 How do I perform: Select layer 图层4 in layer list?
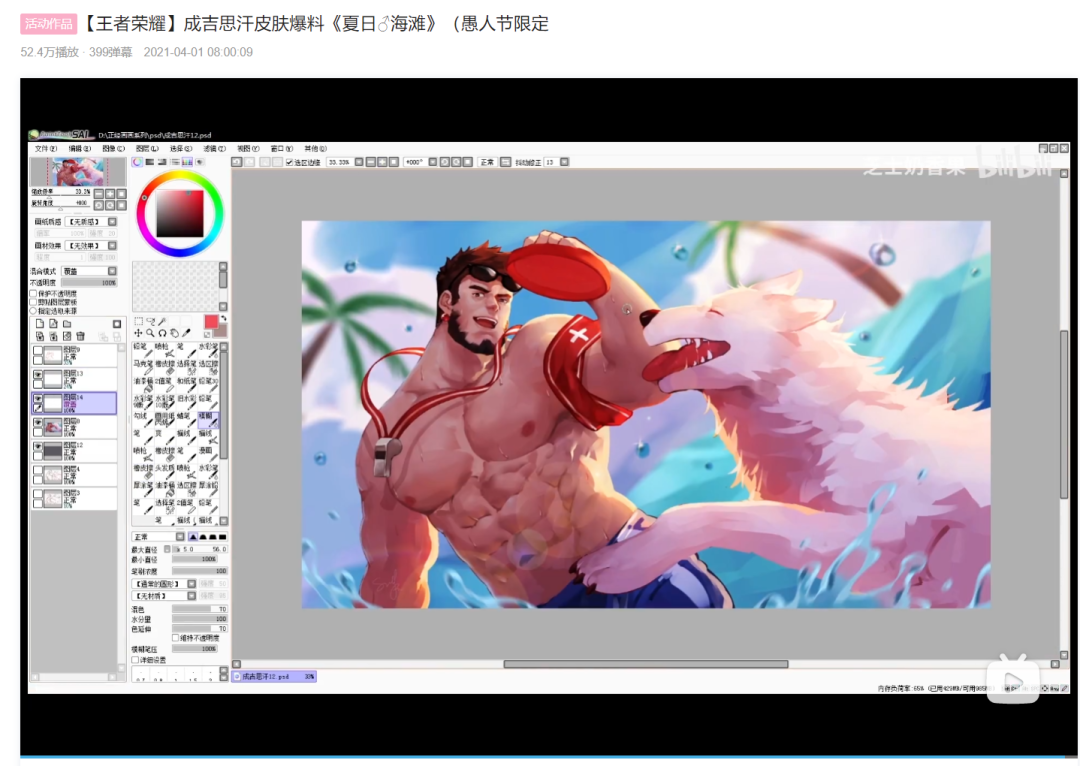coord(74,475)
